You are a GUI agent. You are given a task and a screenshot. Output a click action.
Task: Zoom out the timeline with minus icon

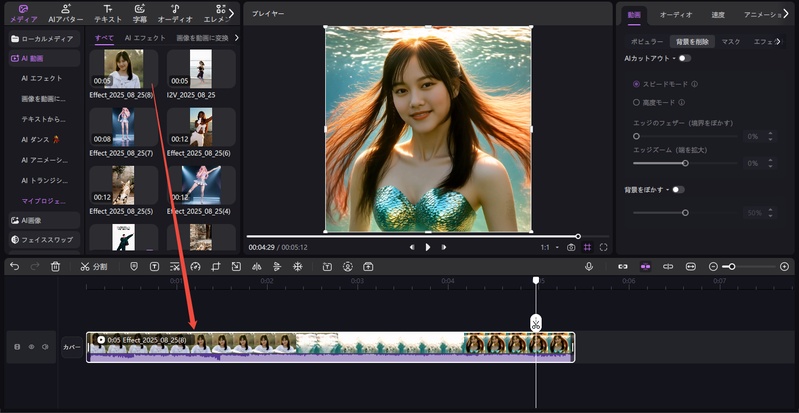(x=713, y=266)
